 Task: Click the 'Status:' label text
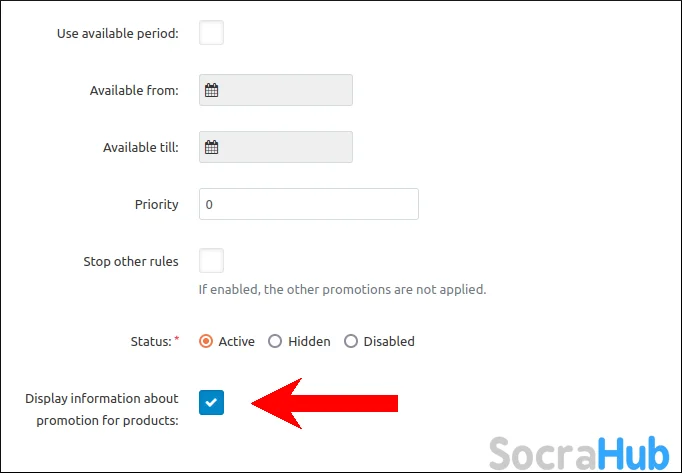coord(151,341)
